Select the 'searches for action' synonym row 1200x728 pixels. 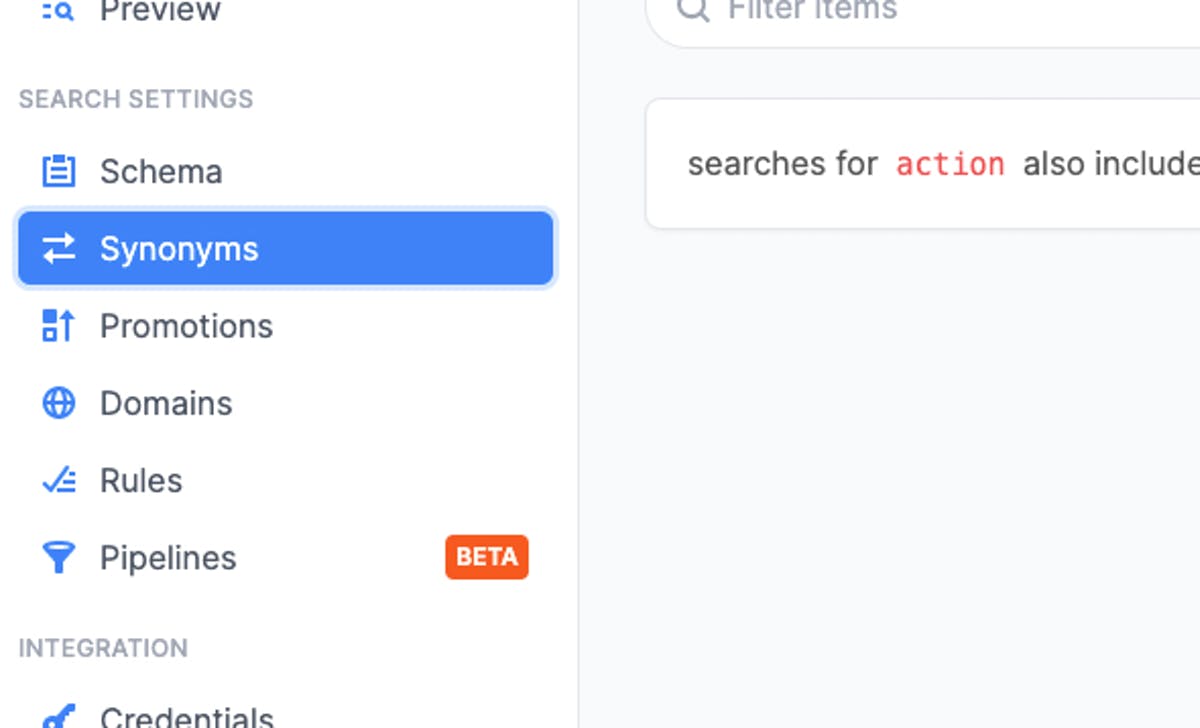tap(922, 164)
